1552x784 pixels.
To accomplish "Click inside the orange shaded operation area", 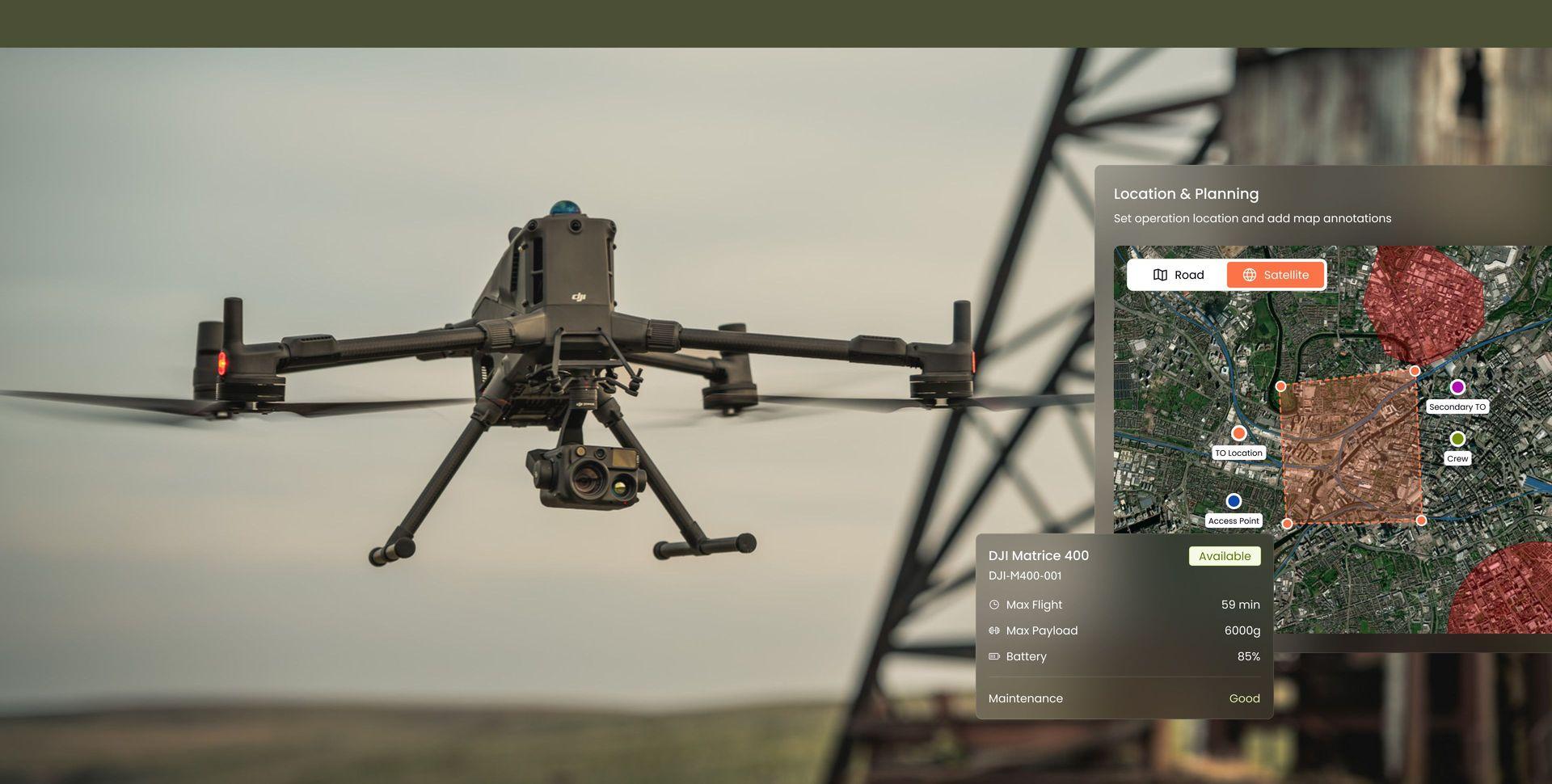I will coord(1350,449).
